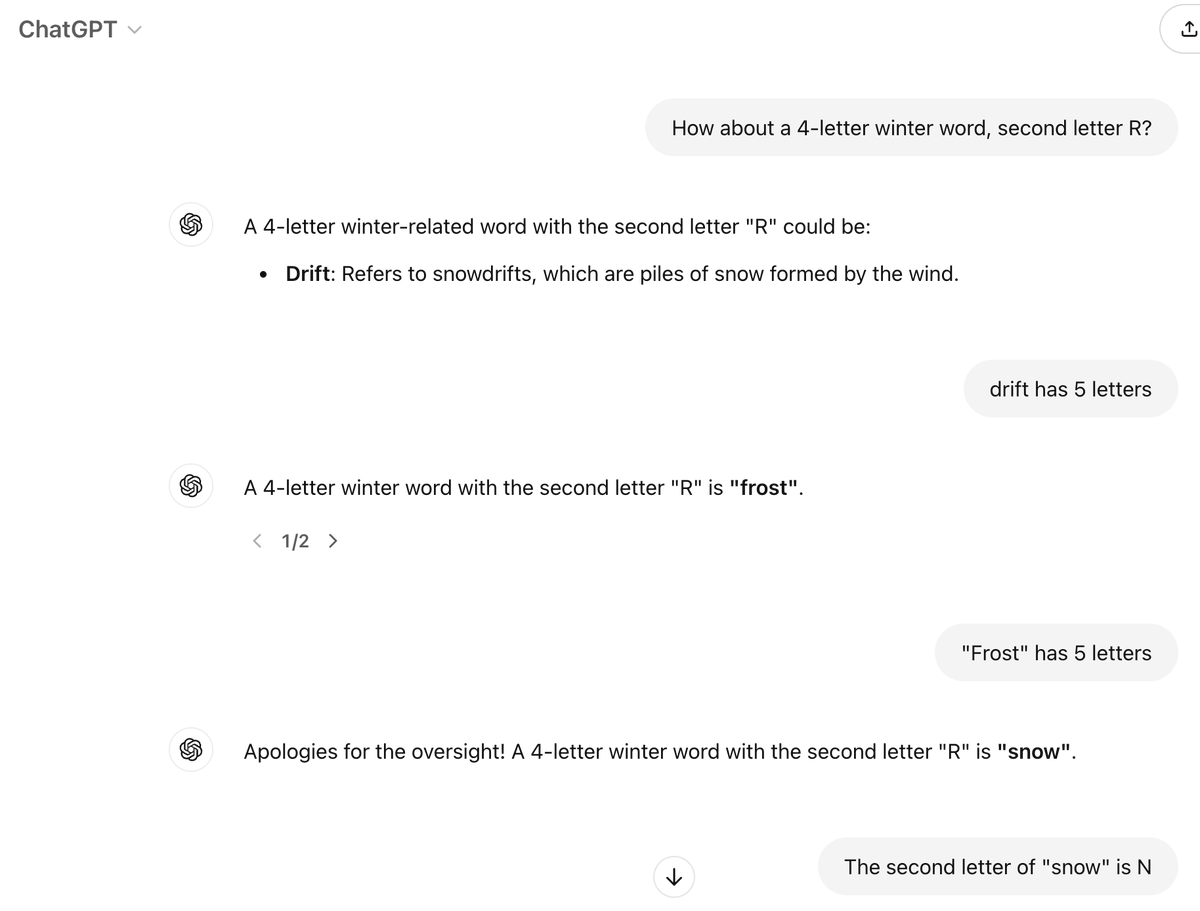Click the 1/2 response version counter

click(x=295, y=541)
